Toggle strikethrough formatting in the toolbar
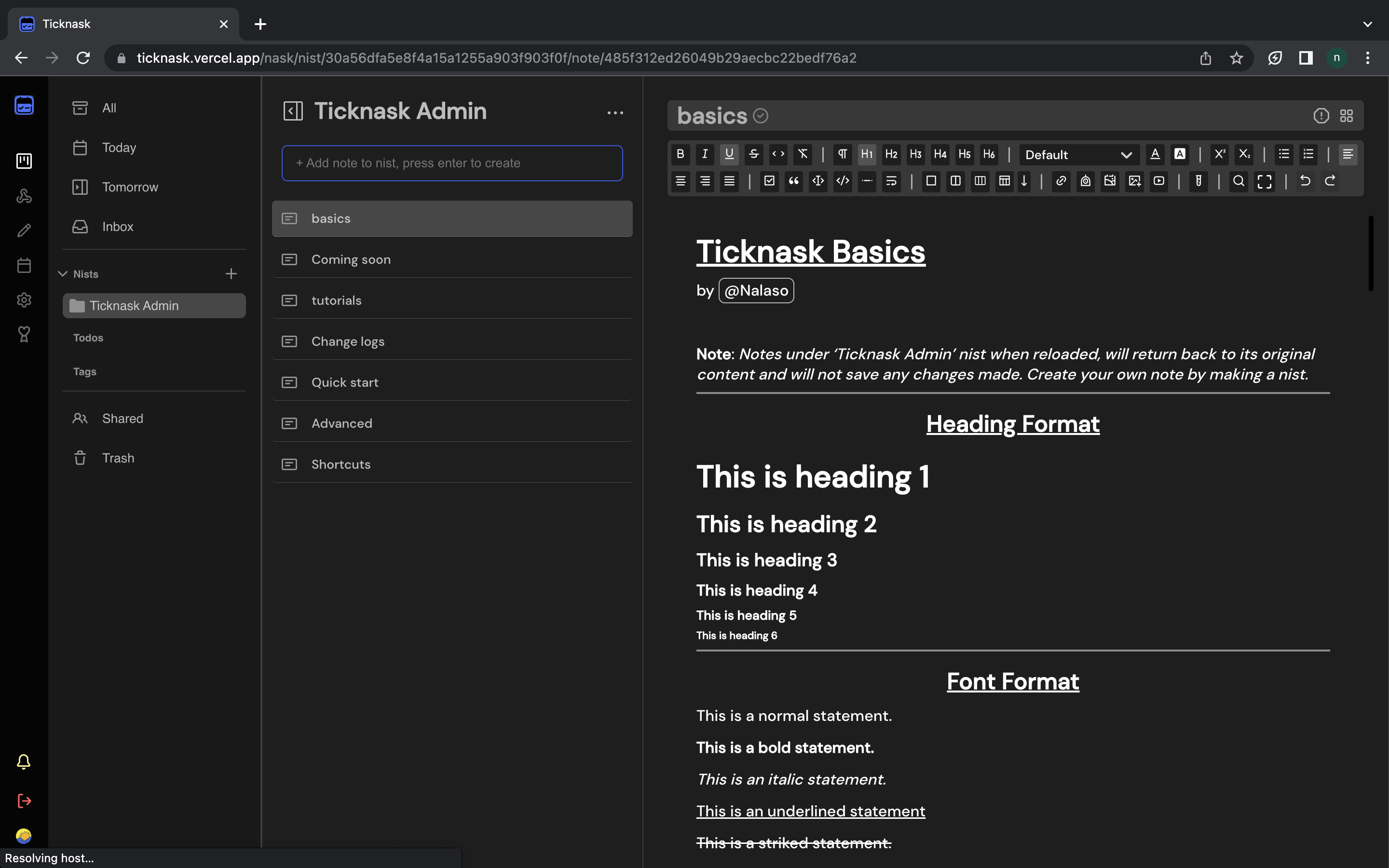 pos(754,154)
